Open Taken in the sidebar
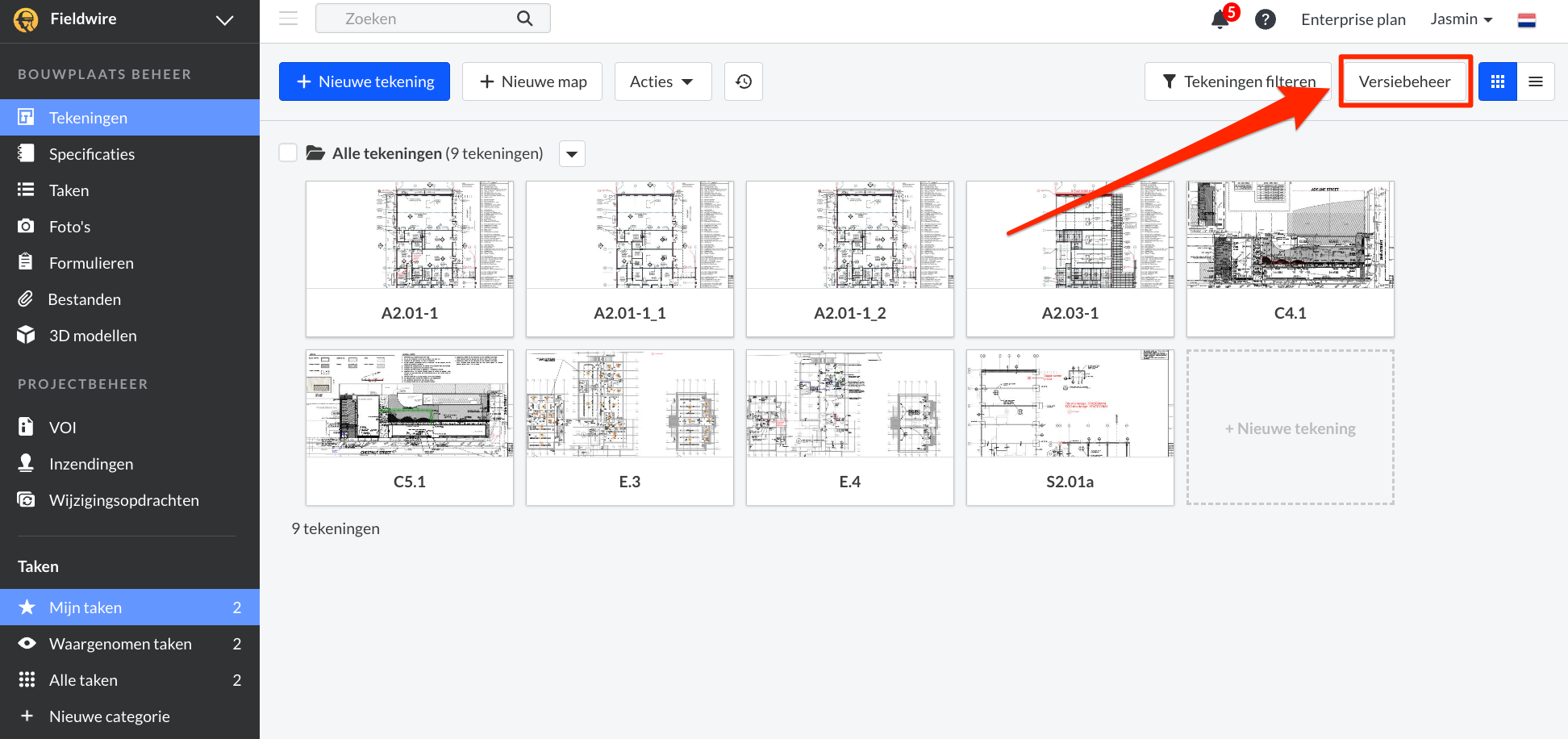This screenshot has width=1568, height=739. pyautogui.click(x=130, y=190)
